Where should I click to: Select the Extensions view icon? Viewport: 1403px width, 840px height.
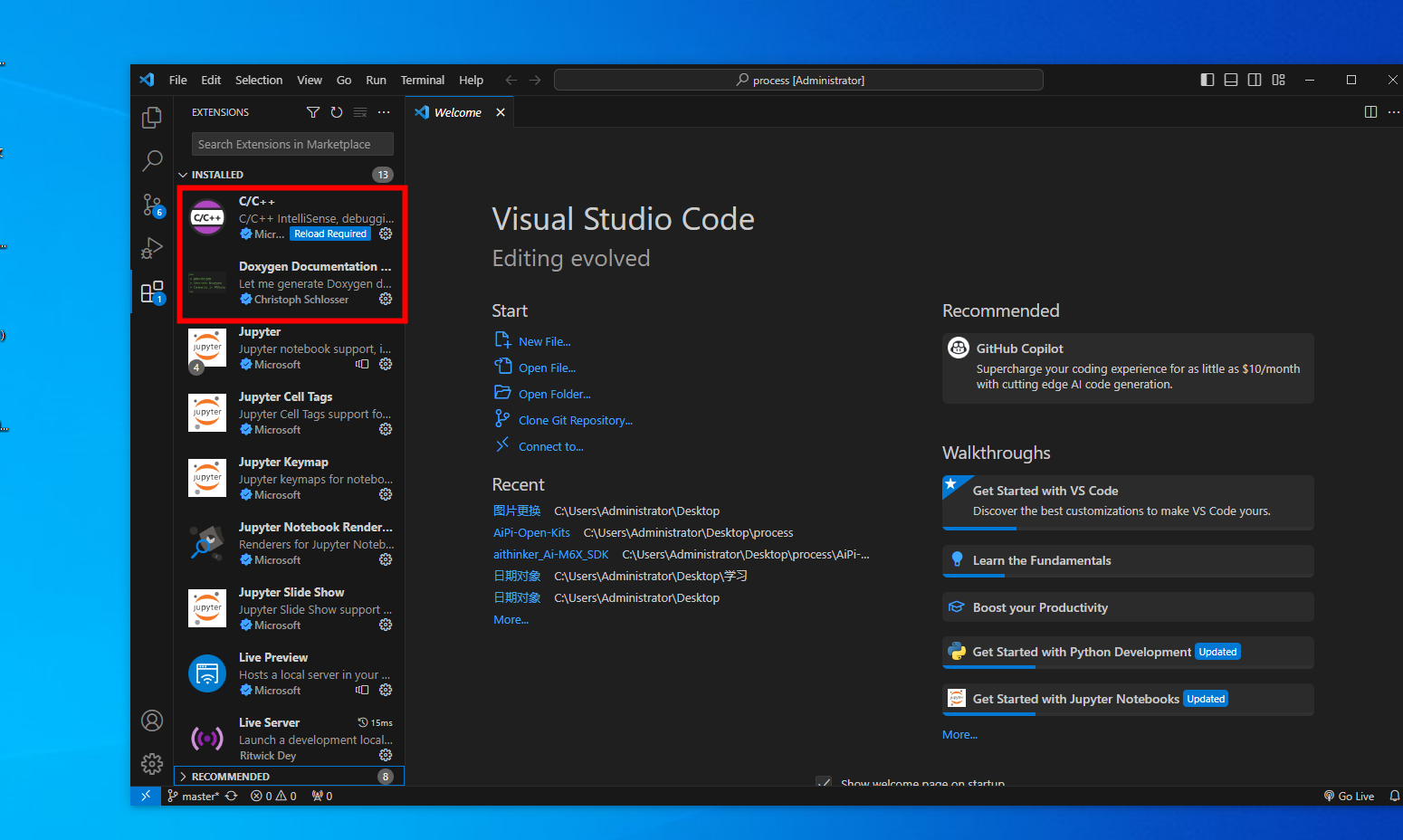click(152, 291)
